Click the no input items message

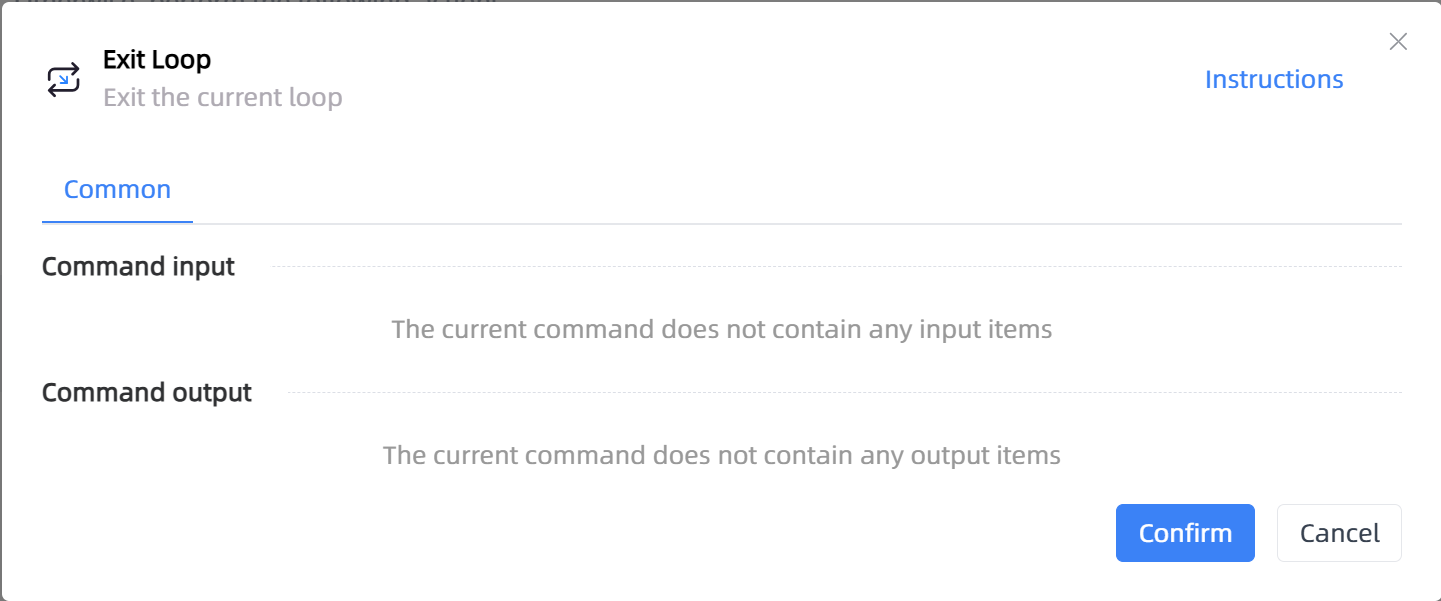click(722, 329)
